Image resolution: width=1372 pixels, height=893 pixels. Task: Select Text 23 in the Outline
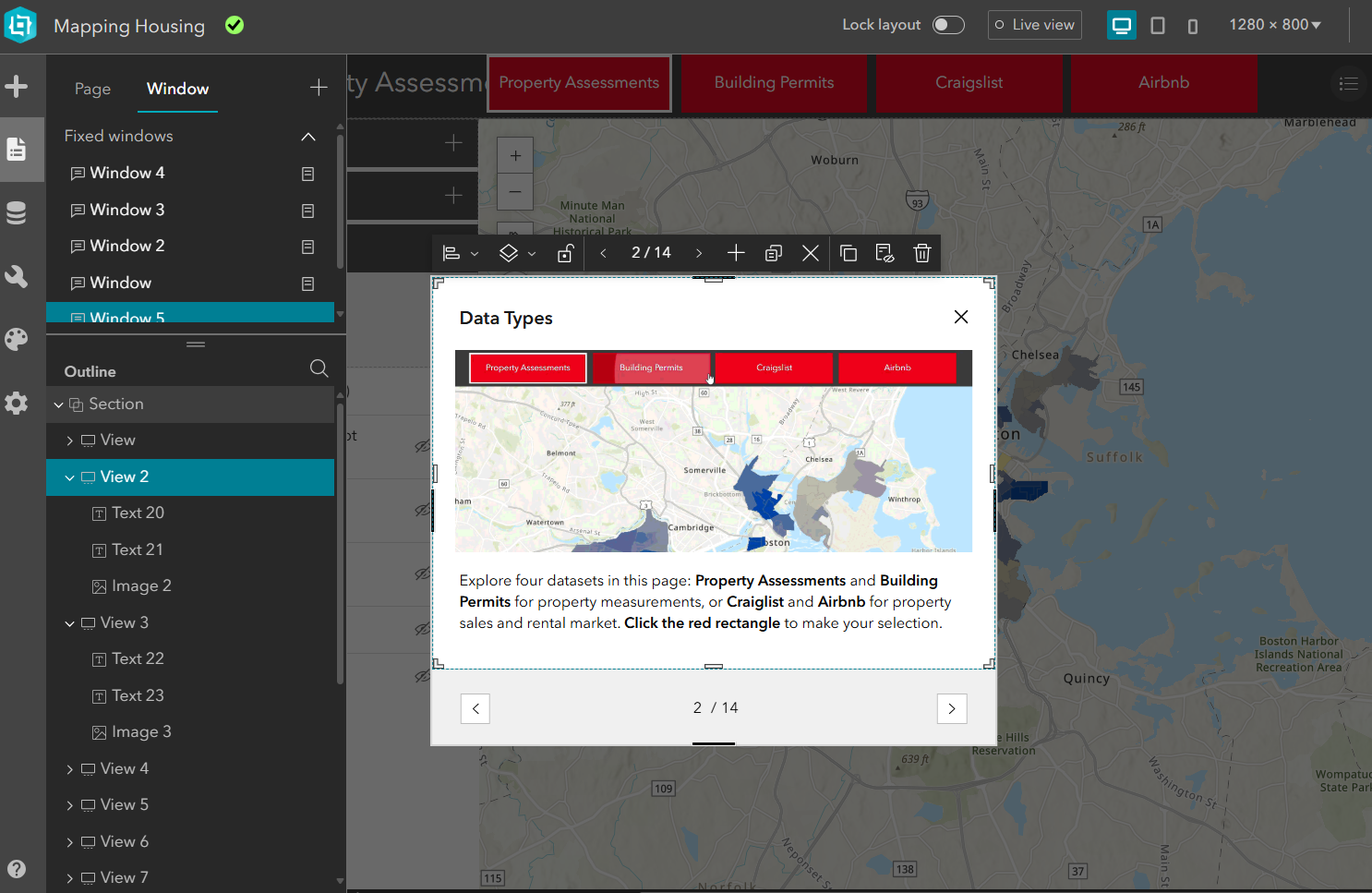(190, 696)
